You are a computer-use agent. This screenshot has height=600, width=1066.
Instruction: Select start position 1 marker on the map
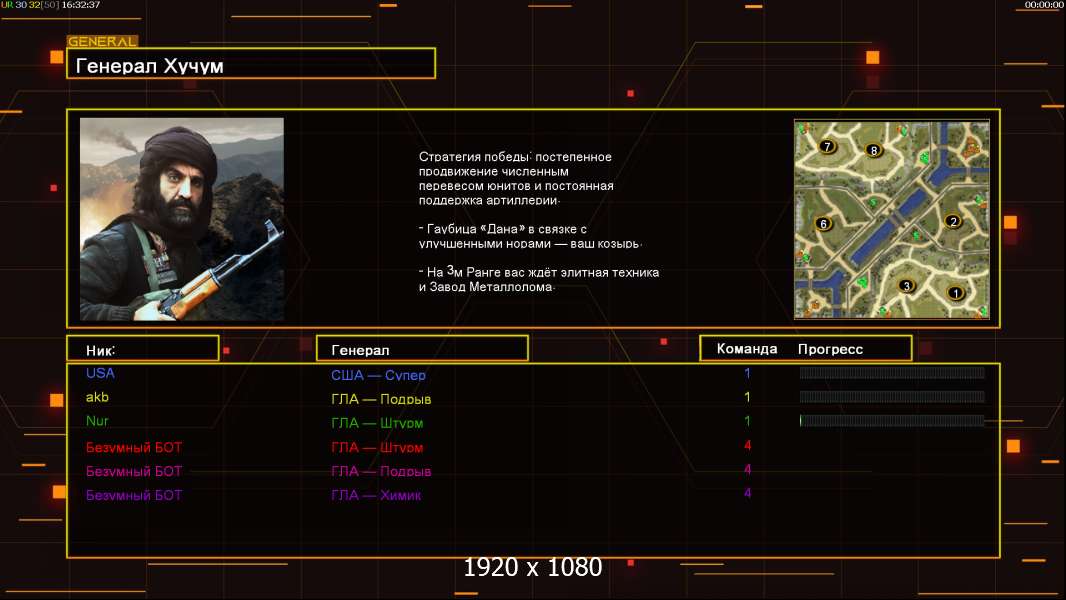click(x=955, y=293)
